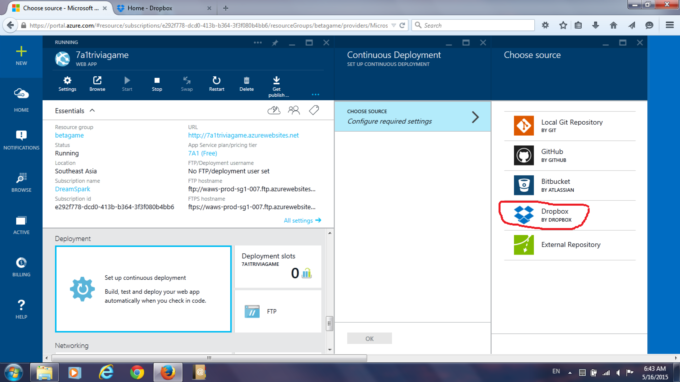Screen dimensions: 680x382
Task: Restart the web app
Action: pos(216,84)
